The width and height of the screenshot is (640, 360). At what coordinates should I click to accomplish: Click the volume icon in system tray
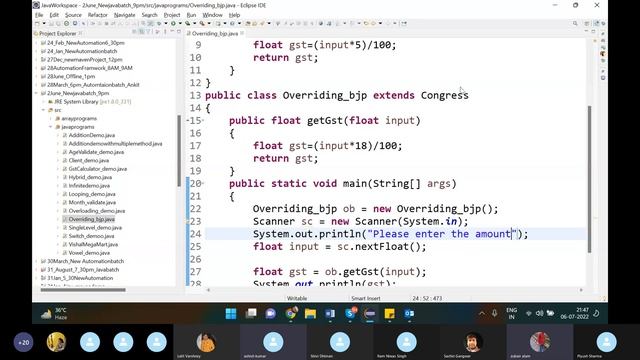tap(540, 313)
